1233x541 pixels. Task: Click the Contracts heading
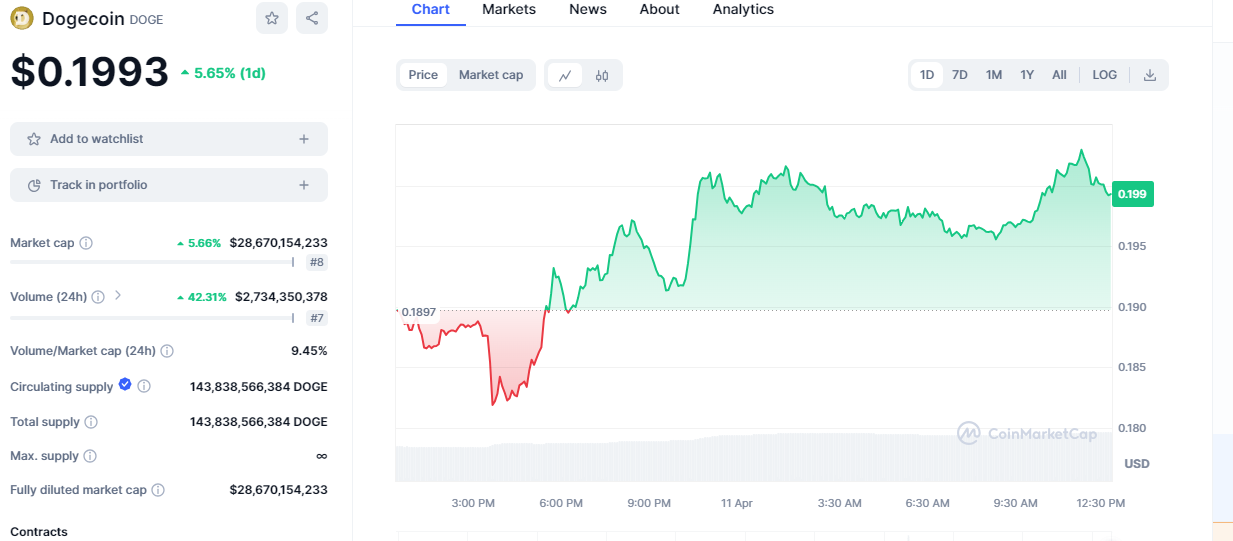pyautogui.click(x=39, y=532)
